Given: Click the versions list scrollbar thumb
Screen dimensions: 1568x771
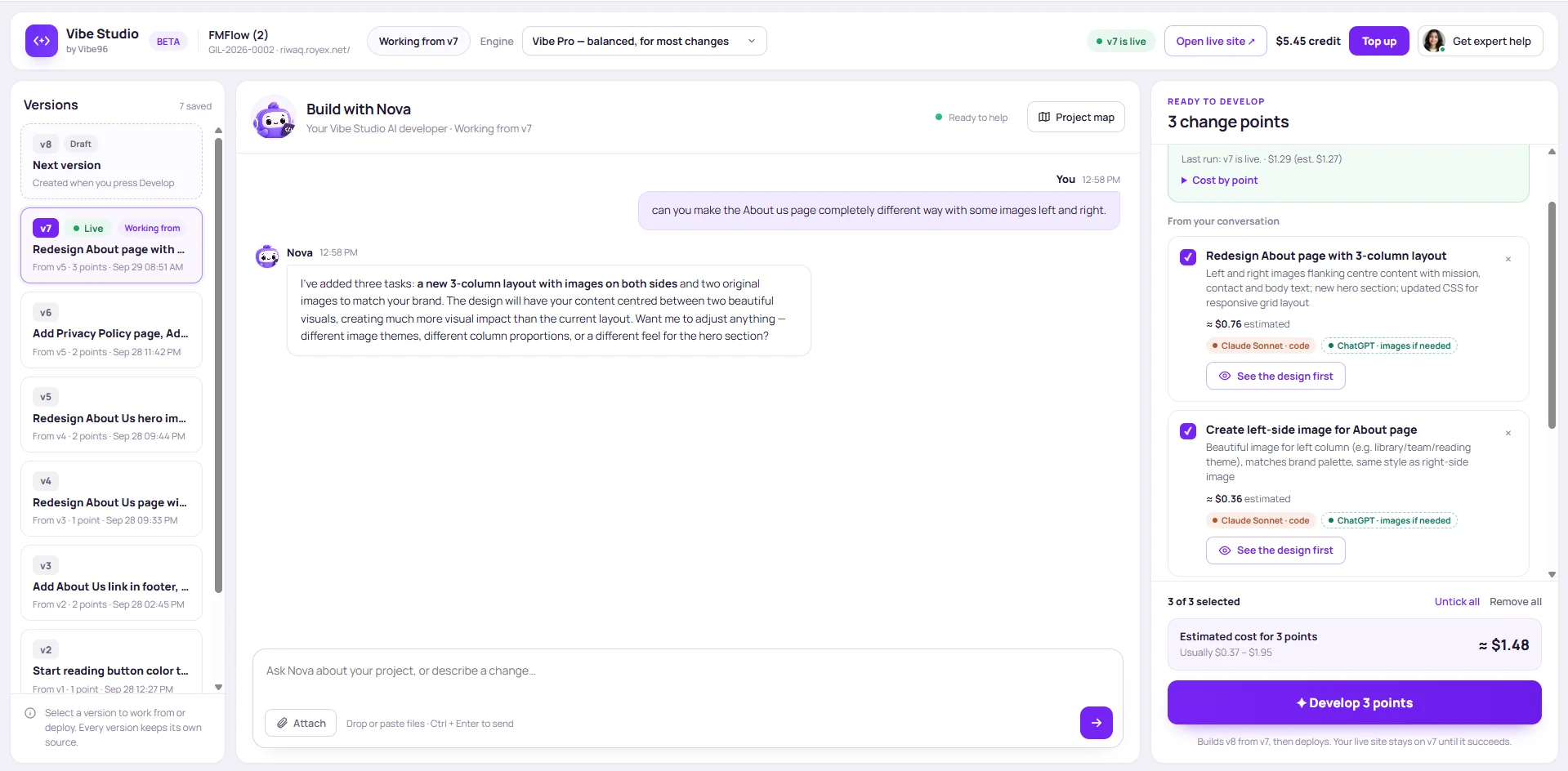Looking at the screenshot, I should tap(218, 365).
